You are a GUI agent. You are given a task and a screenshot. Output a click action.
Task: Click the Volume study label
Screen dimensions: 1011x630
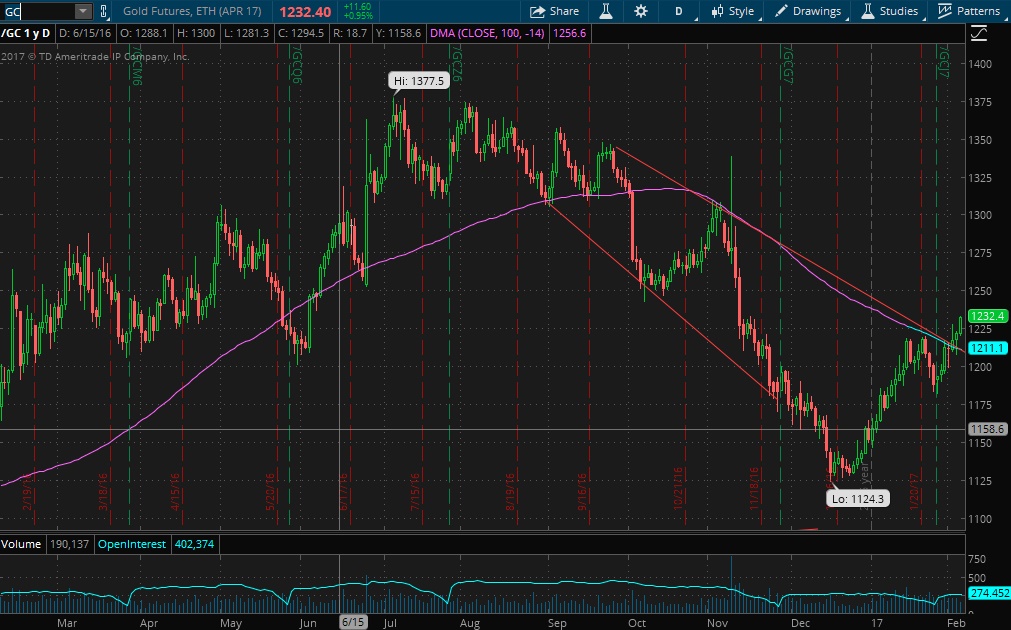point(21,544)
